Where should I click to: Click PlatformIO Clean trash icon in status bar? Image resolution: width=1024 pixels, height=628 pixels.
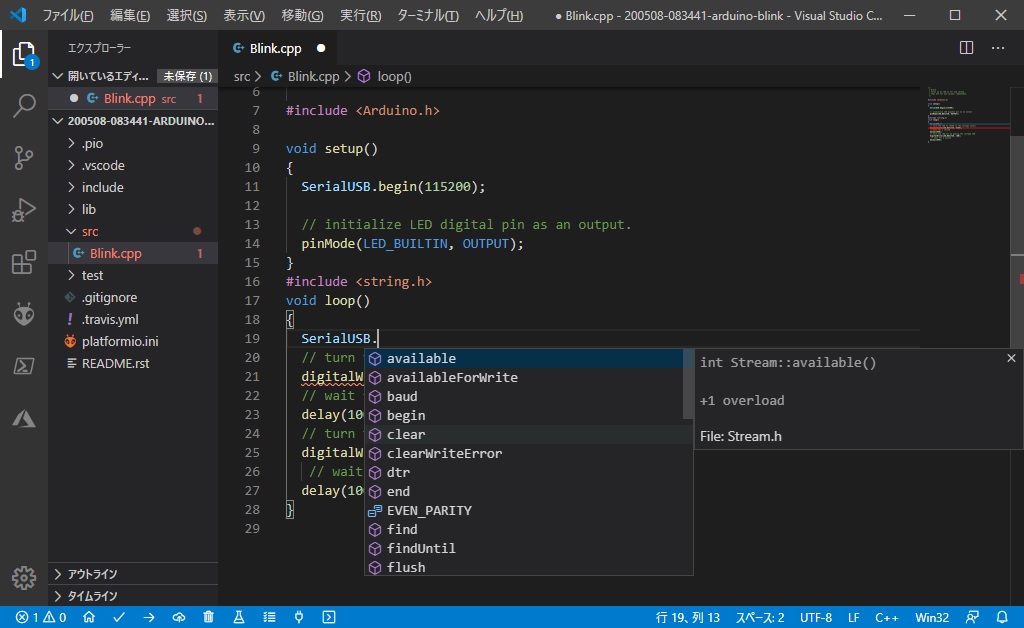208,618
